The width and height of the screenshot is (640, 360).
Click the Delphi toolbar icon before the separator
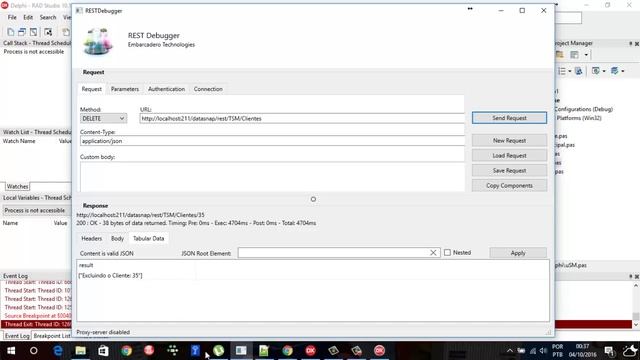click(48, 32)
